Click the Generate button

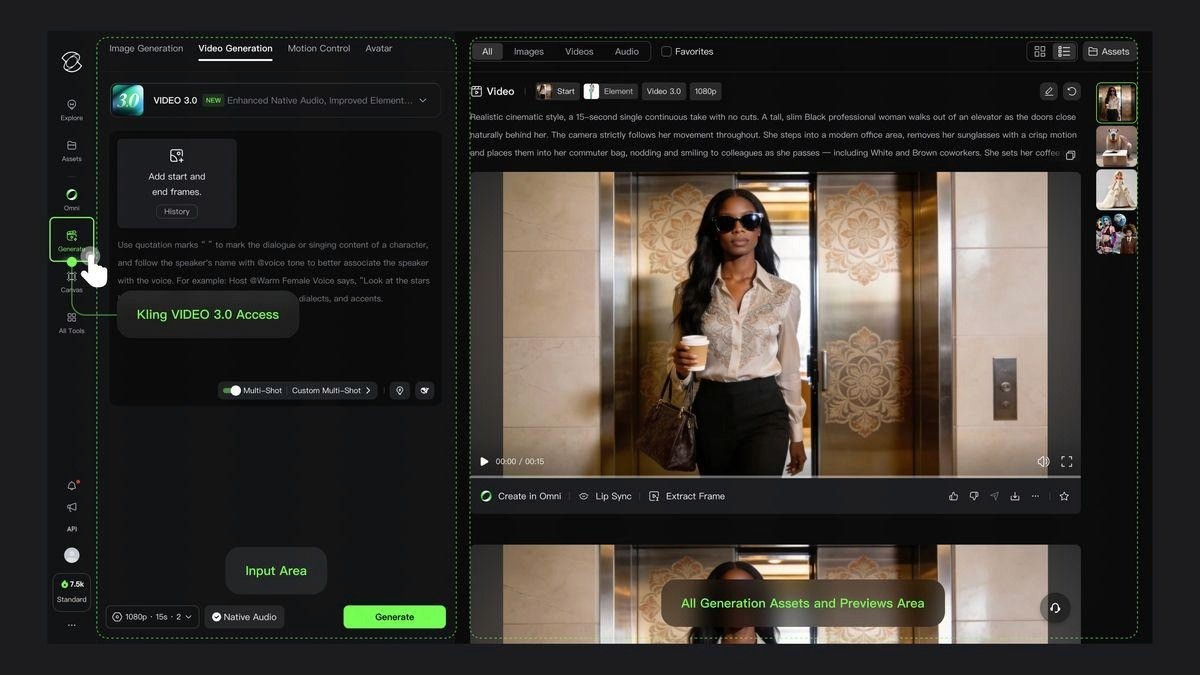394,616
